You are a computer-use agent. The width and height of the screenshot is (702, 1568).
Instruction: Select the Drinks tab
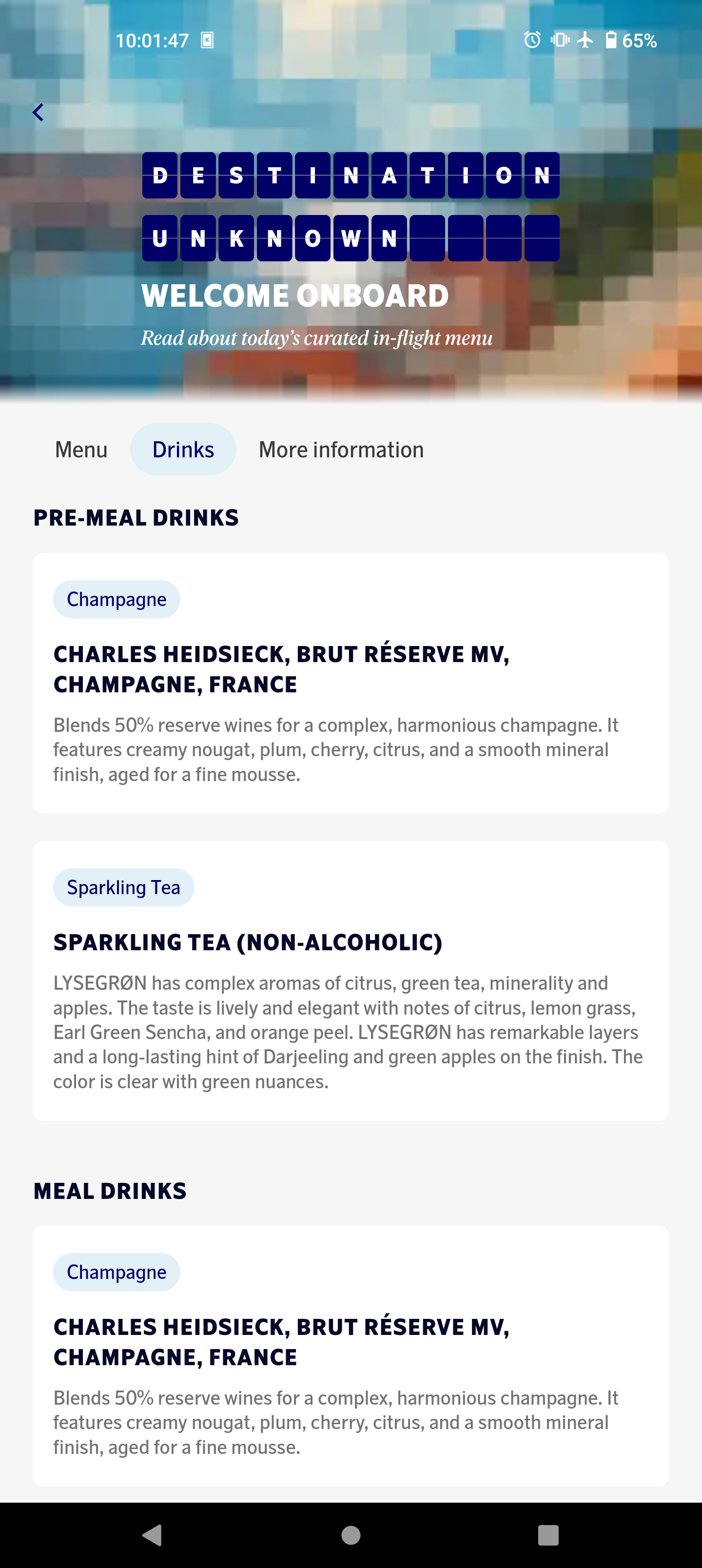point(183,449)
